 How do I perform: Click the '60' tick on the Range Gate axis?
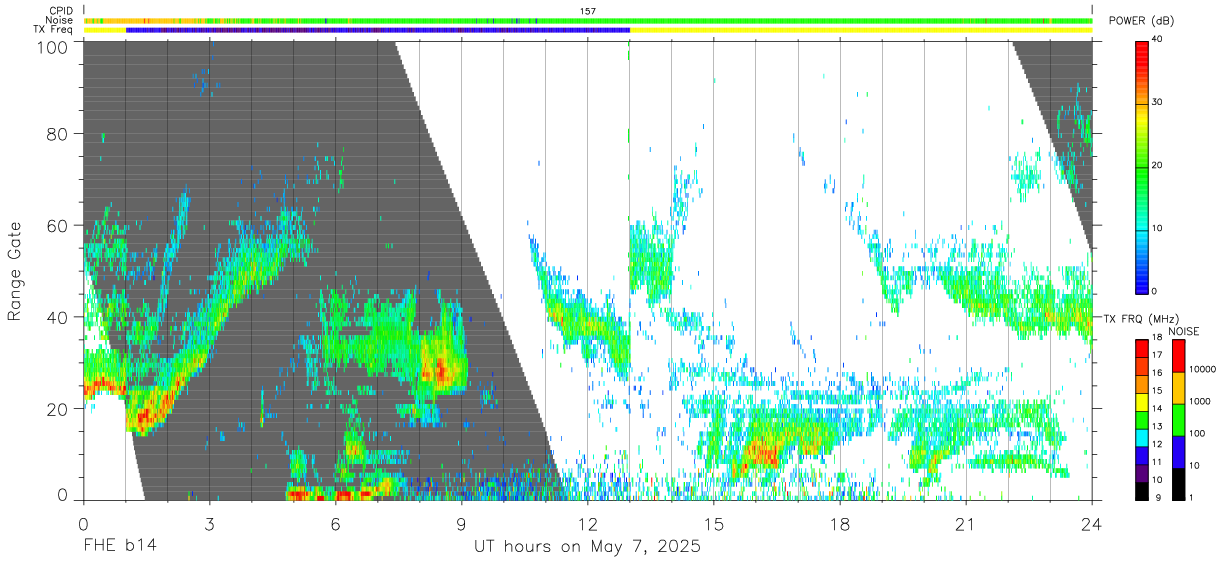pyautogui.click(x=58, y=226)
